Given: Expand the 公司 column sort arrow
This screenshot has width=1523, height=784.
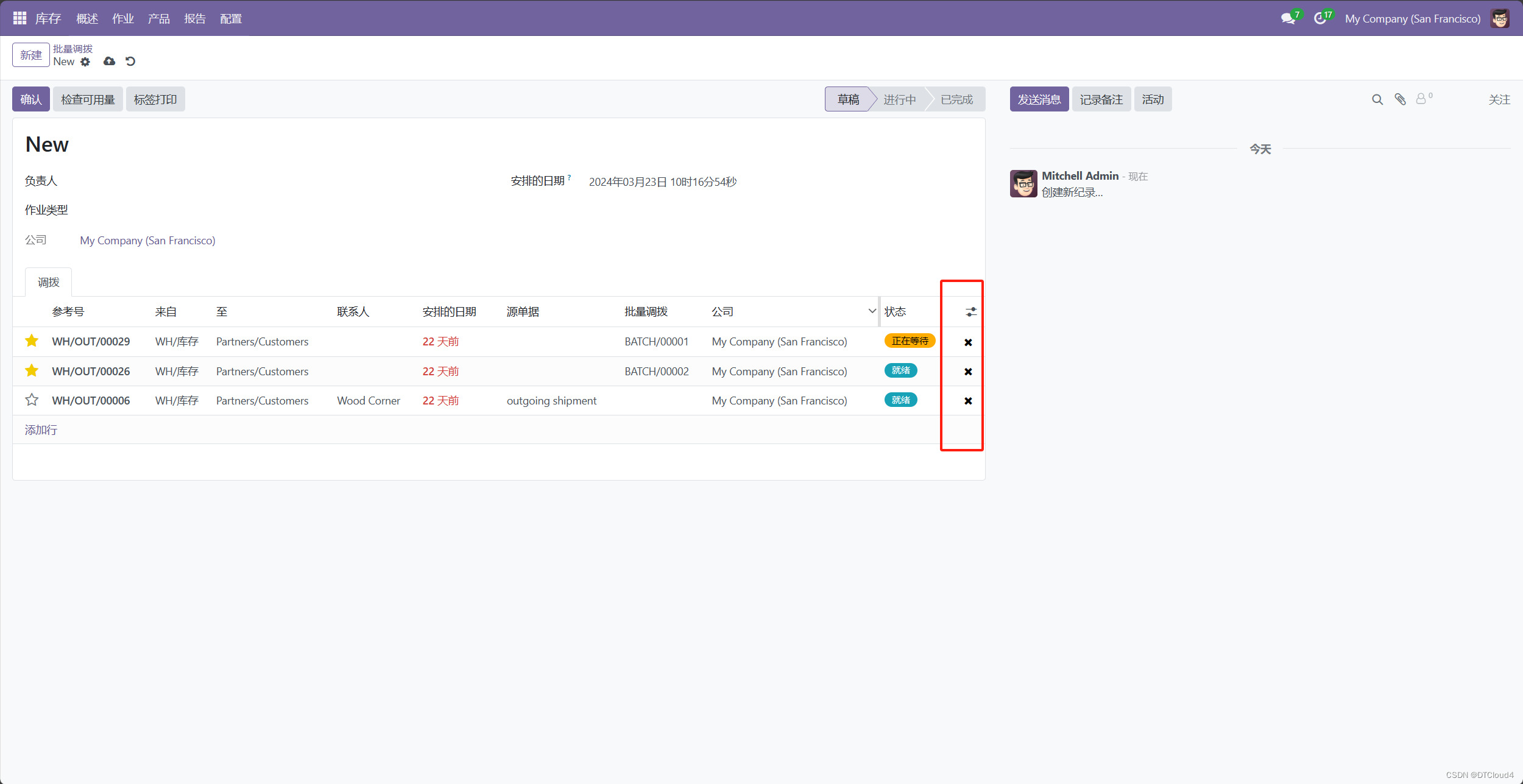Looking at the screenshot, I should [872, 311].
